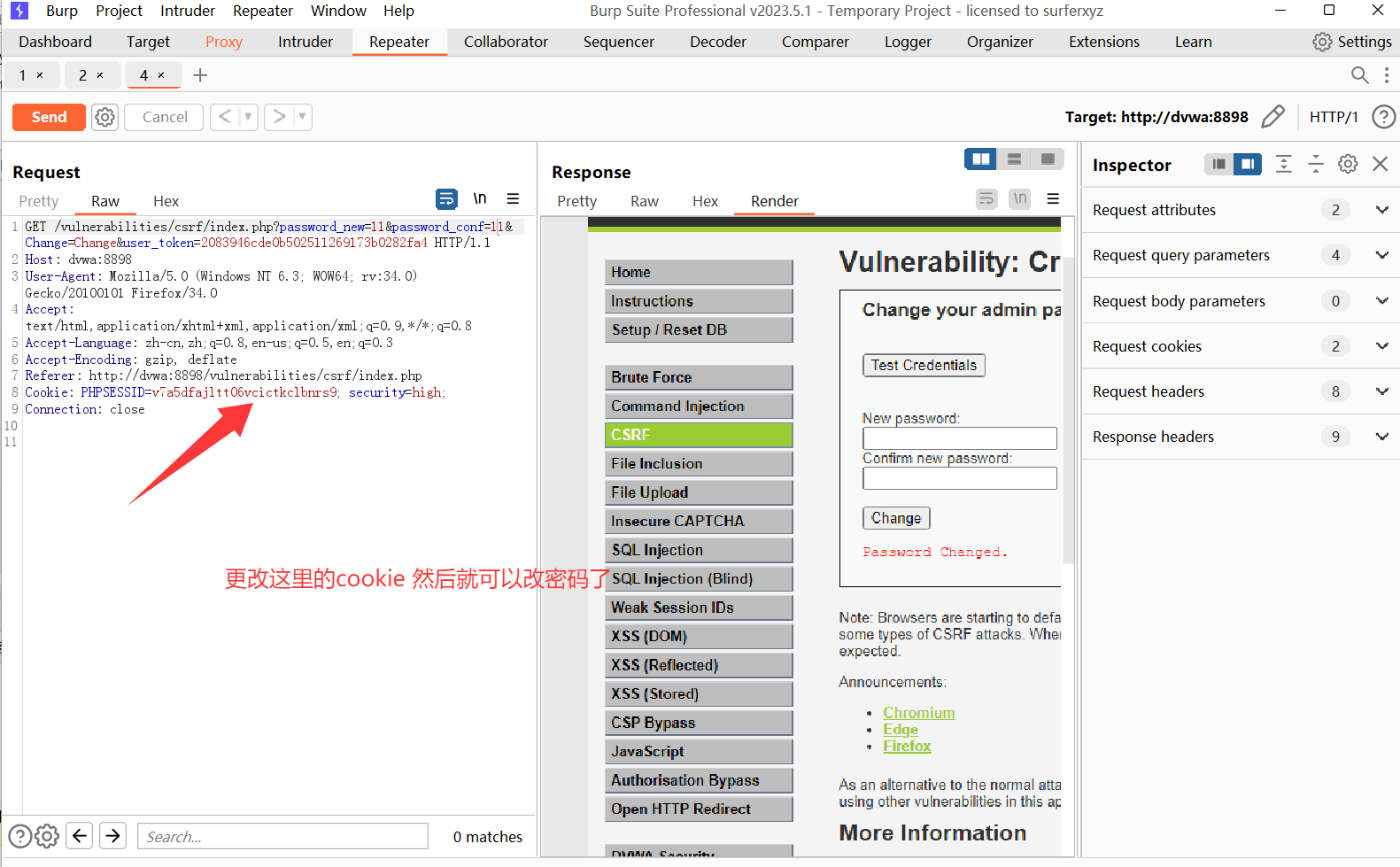Open history forward dropdown arrow
The image size is (1400, 867).
[302, 117]
